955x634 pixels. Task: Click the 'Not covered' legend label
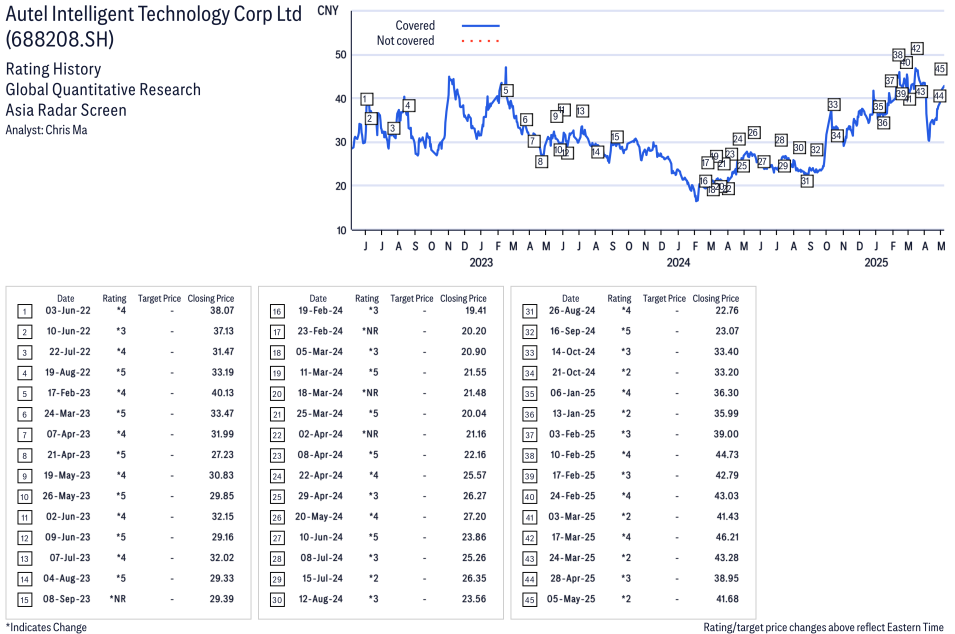coord(406,41)
